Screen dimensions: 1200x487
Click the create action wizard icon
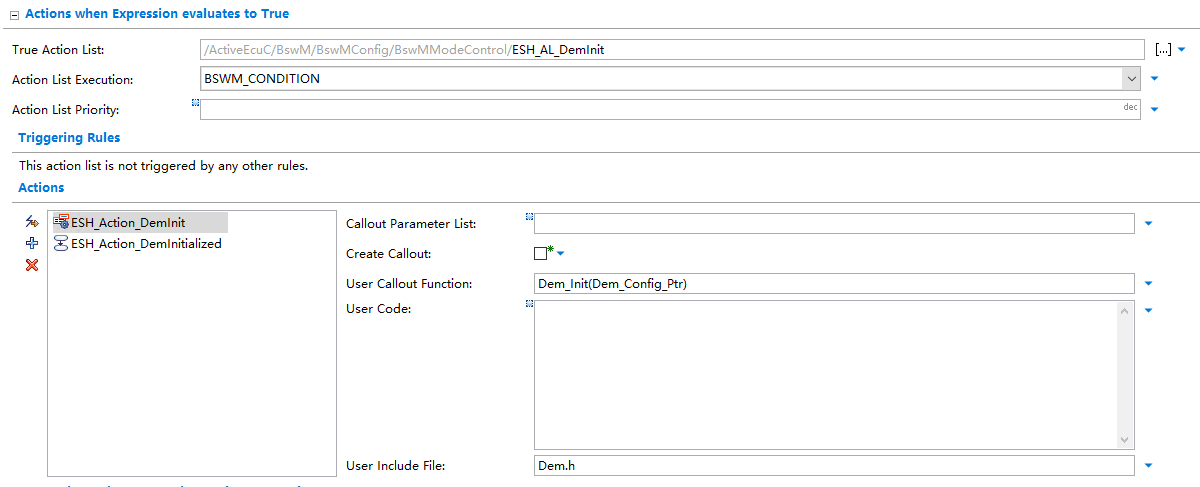click(32, 222)
